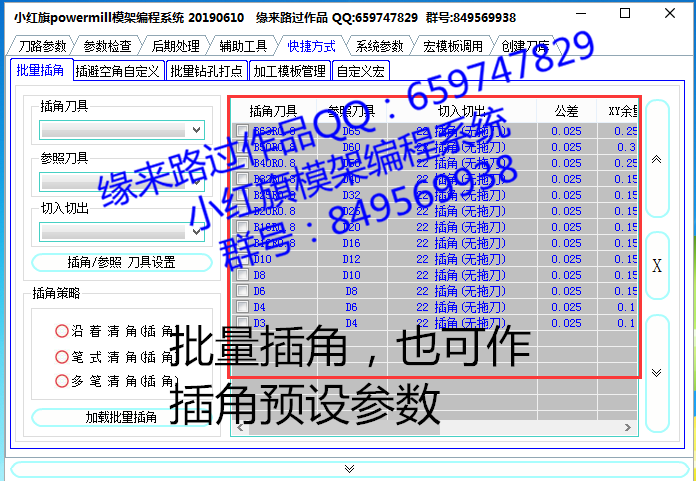Tick the checkbox for row D4
This screenshot has width=696, height=481.
pyautogui.click(x=242, y=307)
